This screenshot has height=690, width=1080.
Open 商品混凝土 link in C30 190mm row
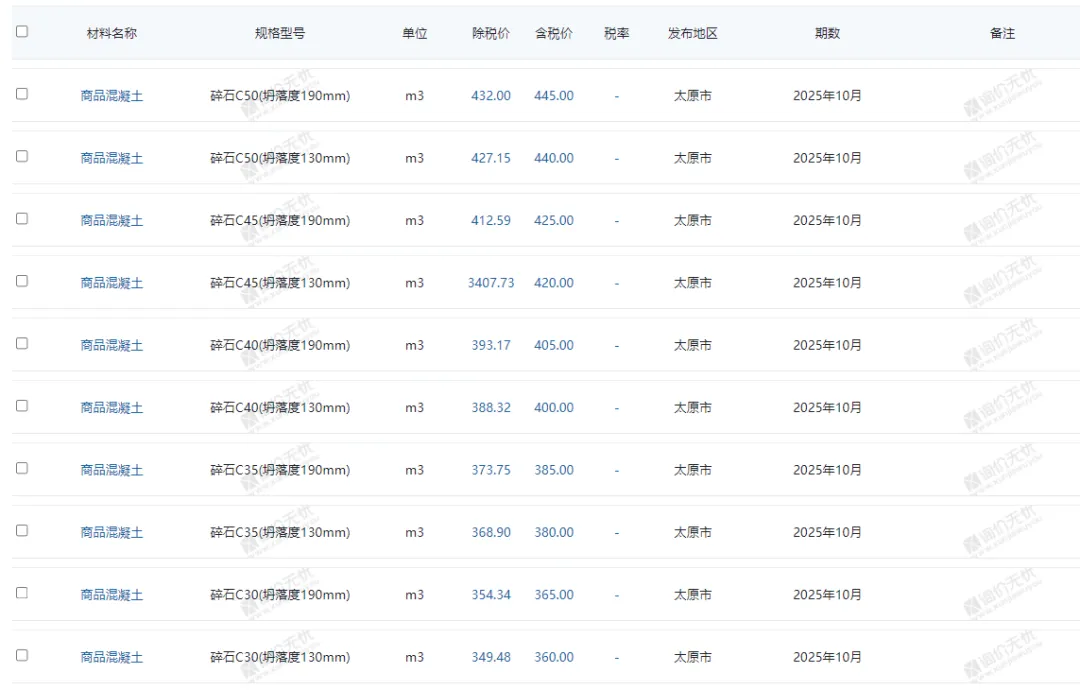click(112, 594)
